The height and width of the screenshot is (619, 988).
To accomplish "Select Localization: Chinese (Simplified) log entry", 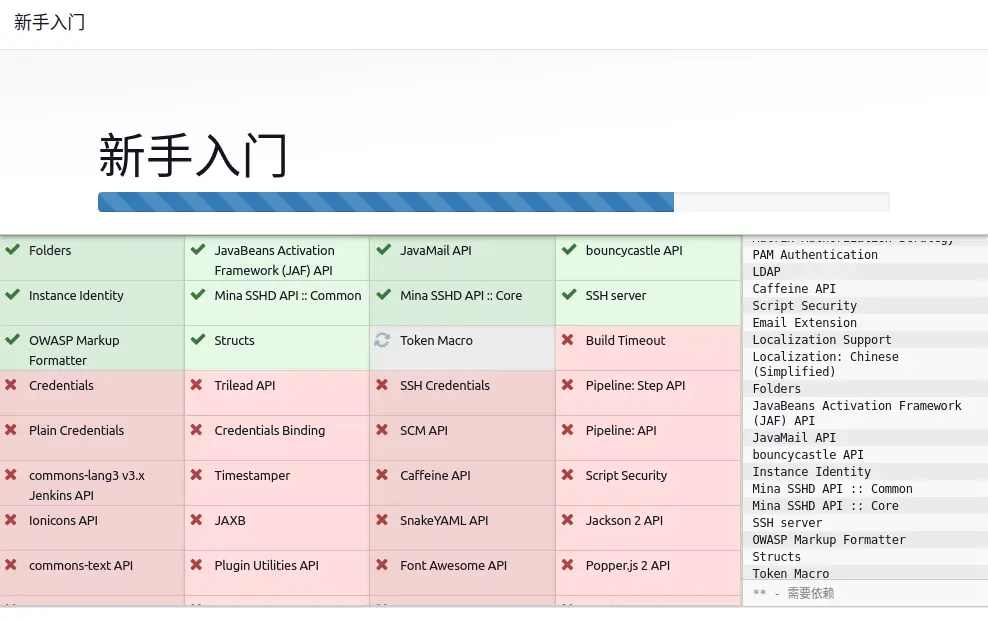I will [x=825, y=364].
